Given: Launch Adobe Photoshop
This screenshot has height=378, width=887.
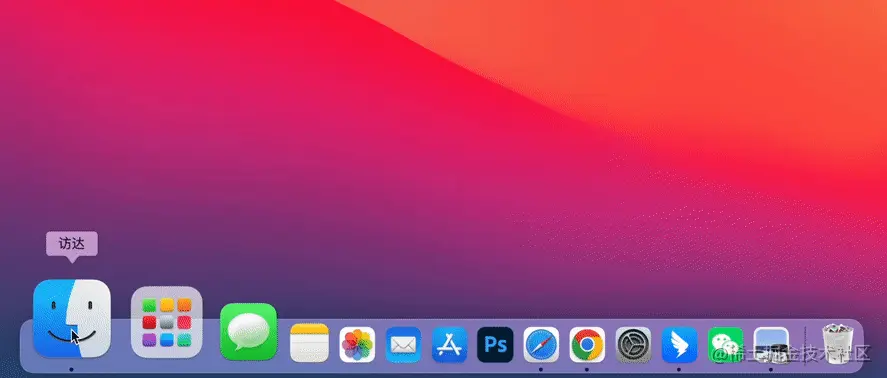Looking at the screenshot, I should (495, 345).
